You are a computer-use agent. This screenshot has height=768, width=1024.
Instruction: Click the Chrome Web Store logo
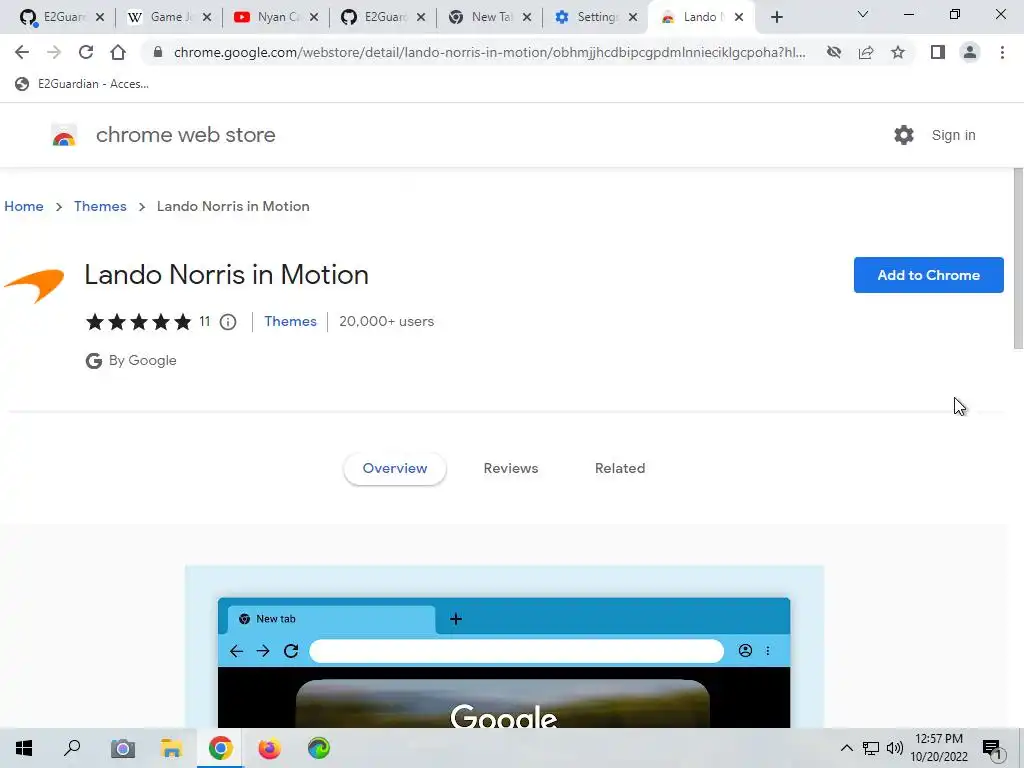coord(64,135)
